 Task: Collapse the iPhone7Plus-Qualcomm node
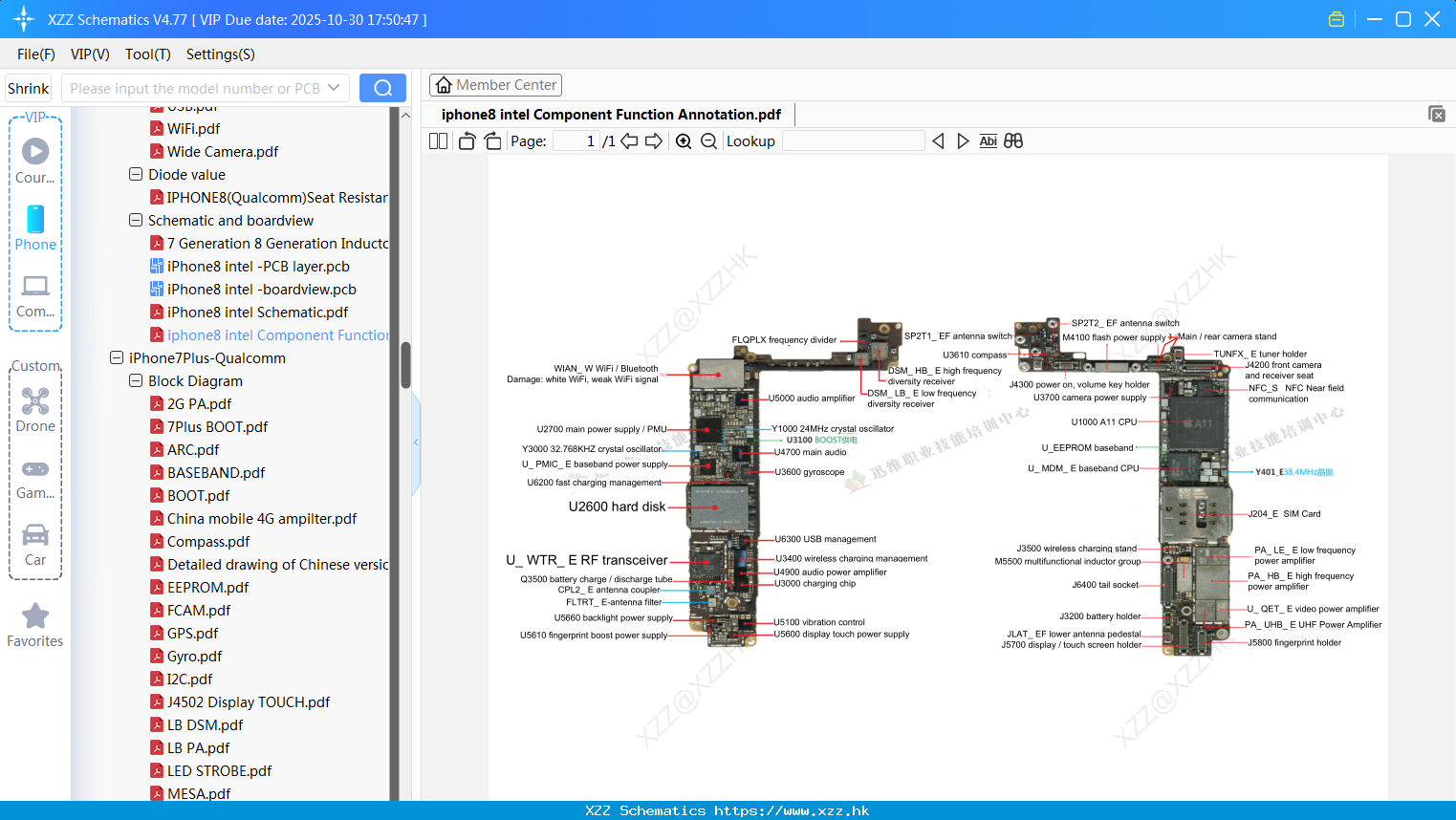click(117, 357)
